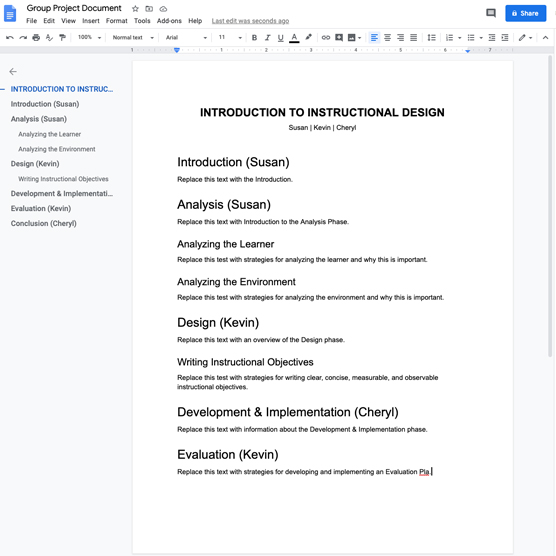556x556 pixels.
Task: Open the line spacing options
Action: pyautogui.click(x=432, y=38)
